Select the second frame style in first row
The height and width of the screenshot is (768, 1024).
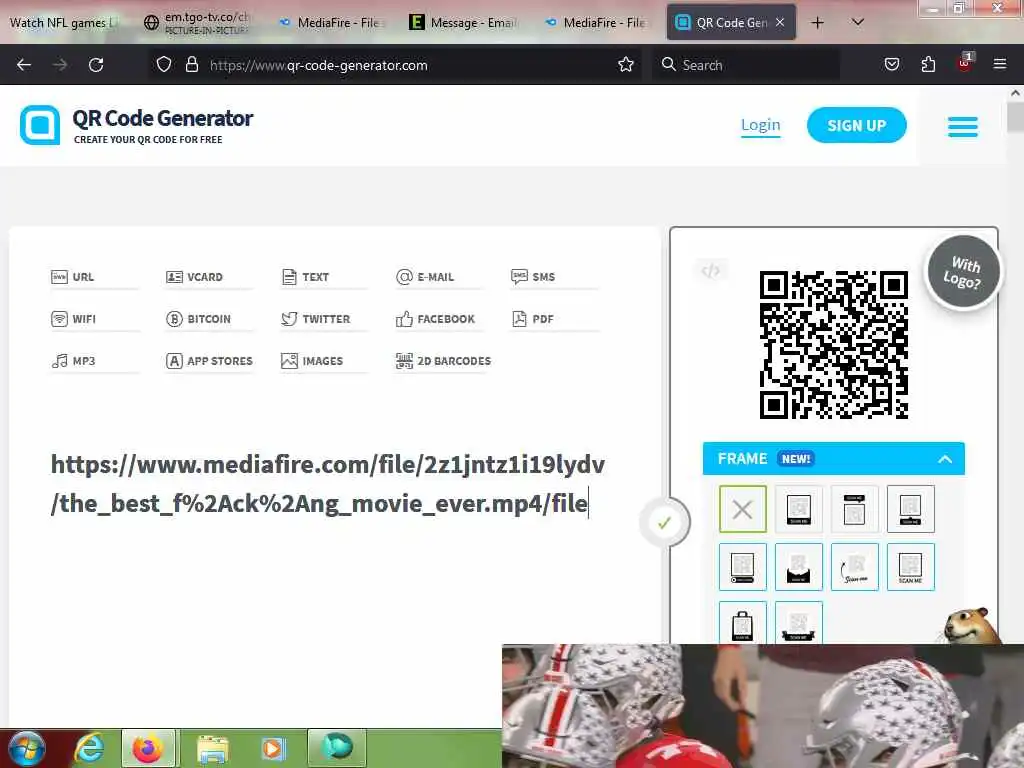click(x=799, y=509)
